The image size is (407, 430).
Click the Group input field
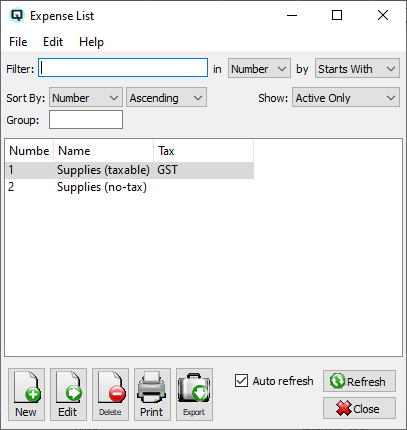[86, 120]
